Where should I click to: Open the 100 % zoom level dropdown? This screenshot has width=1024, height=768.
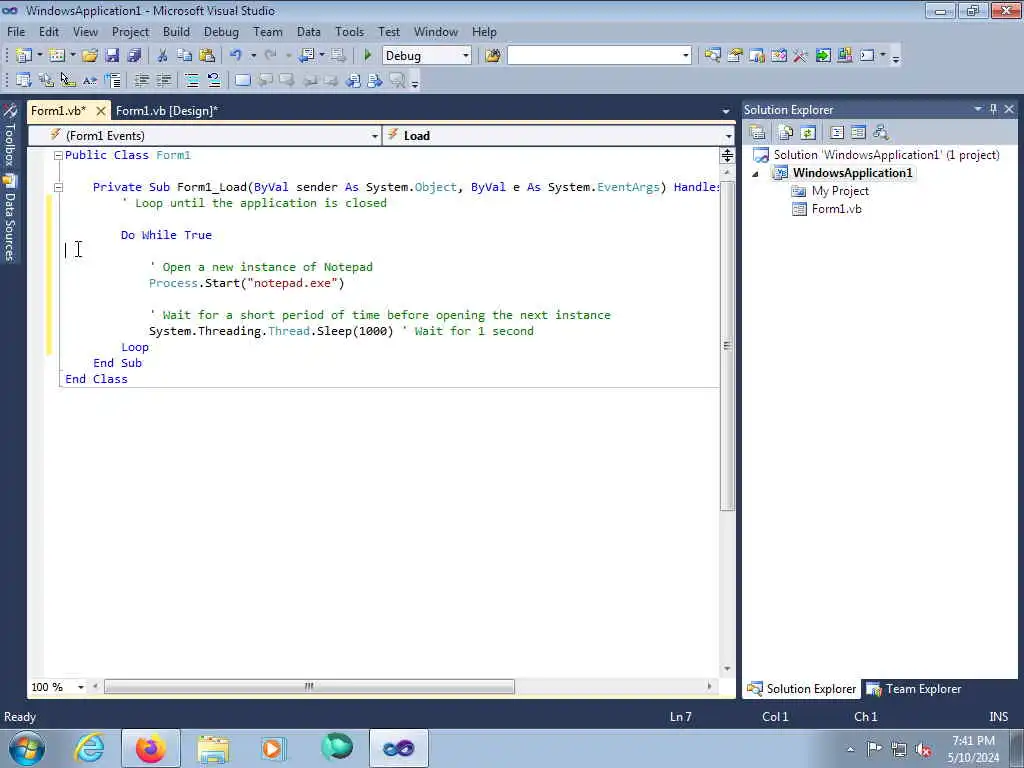[81, 687]
